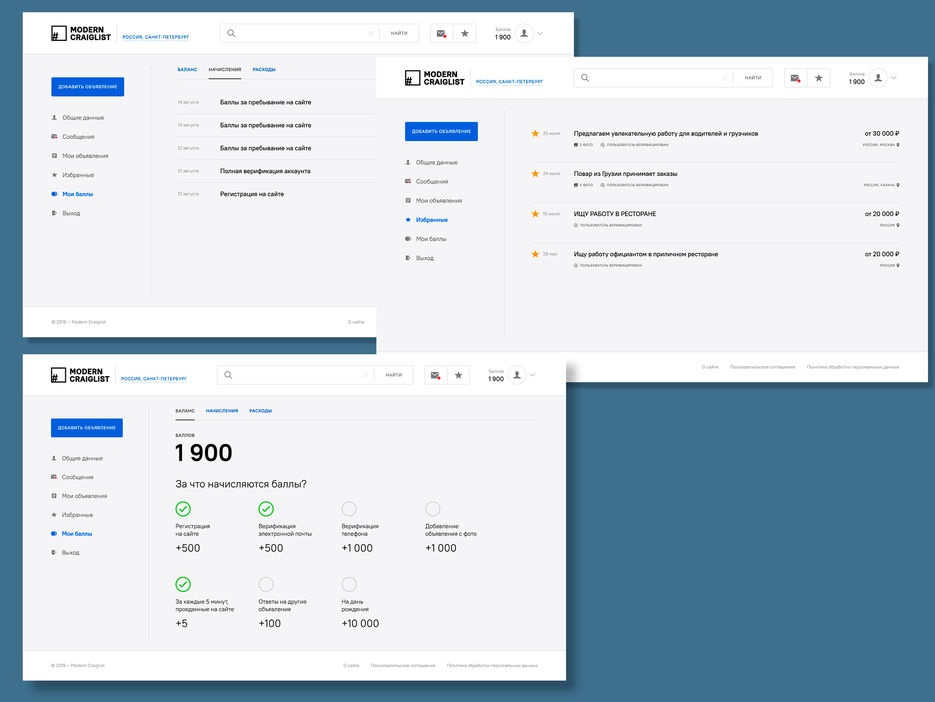This screenshot has width=935, height=702.
Task: Expand user menu chevron in the Избранные window
Action: [x=893, y=78]
